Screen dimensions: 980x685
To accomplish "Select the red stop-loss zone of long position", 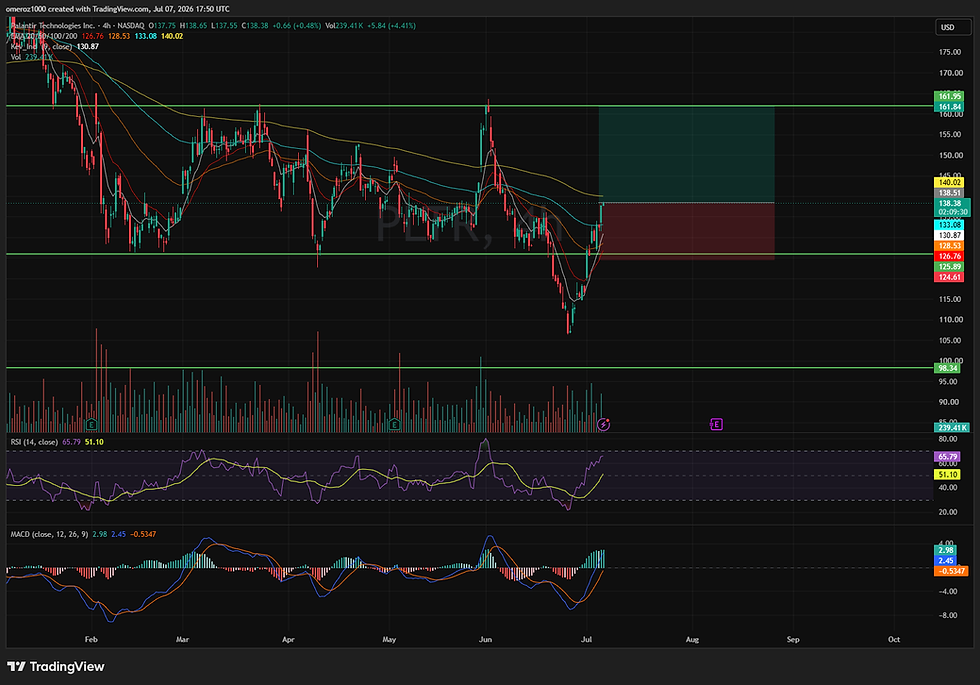I will (686, 231).
